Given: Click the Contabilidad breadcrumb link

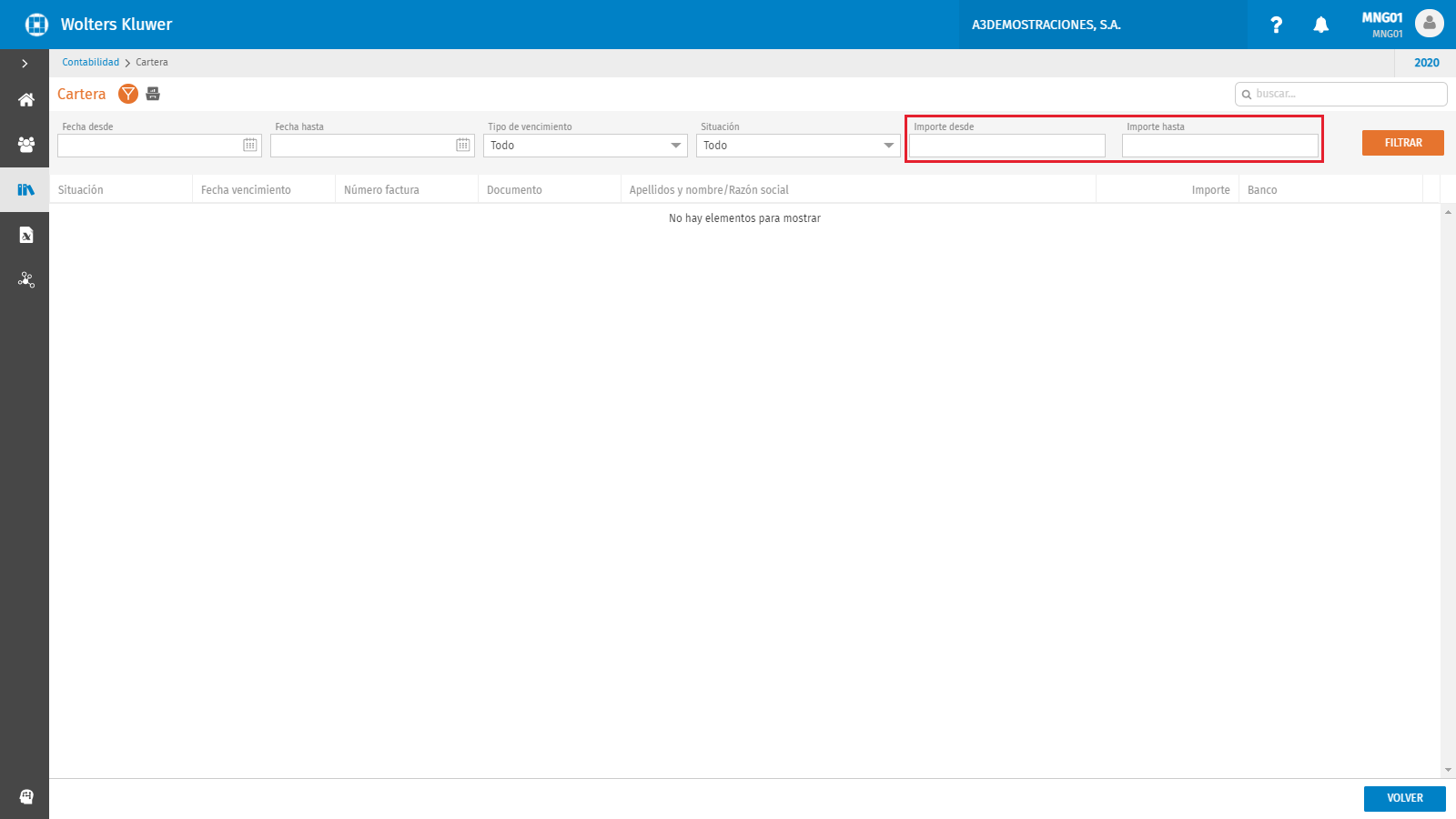Looking at the screenshot, I should click(91, 63).
